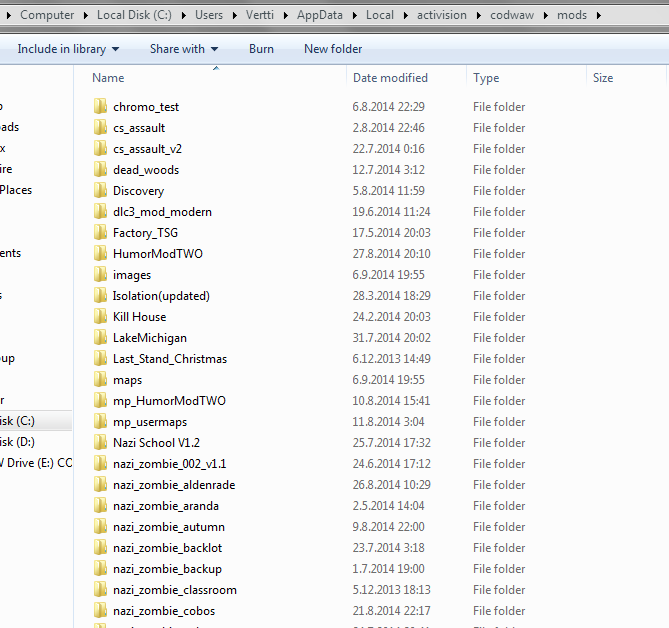Expand the arrow after AppData breadcrumb

tap(355, 15)
